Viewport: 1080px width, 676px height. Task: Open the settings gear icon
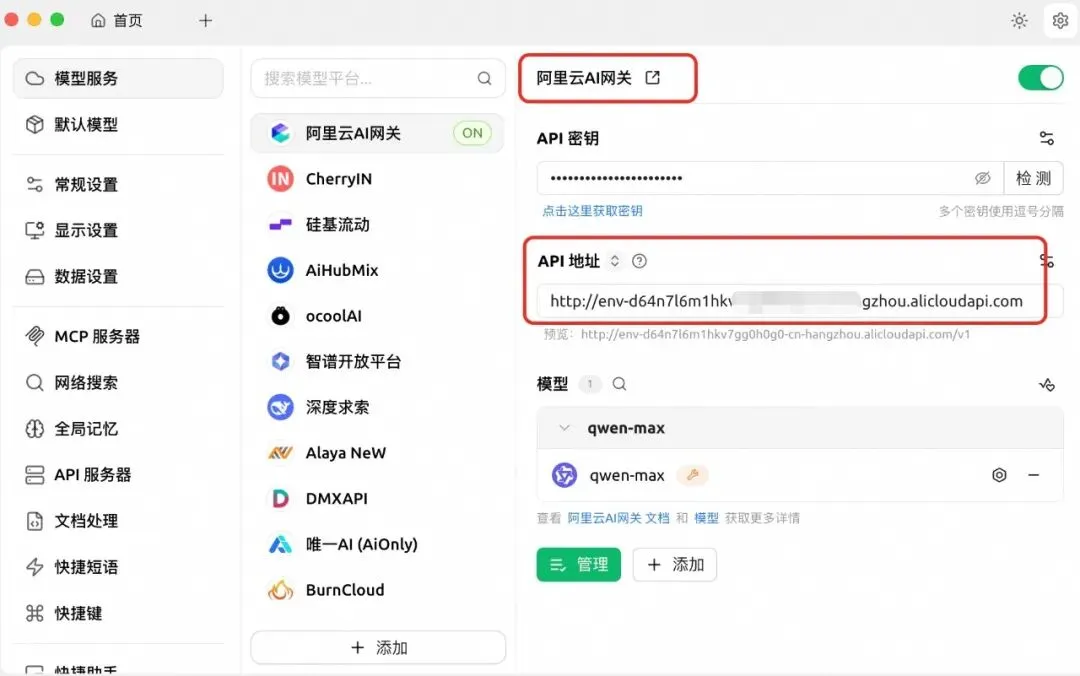point(1060,21)
